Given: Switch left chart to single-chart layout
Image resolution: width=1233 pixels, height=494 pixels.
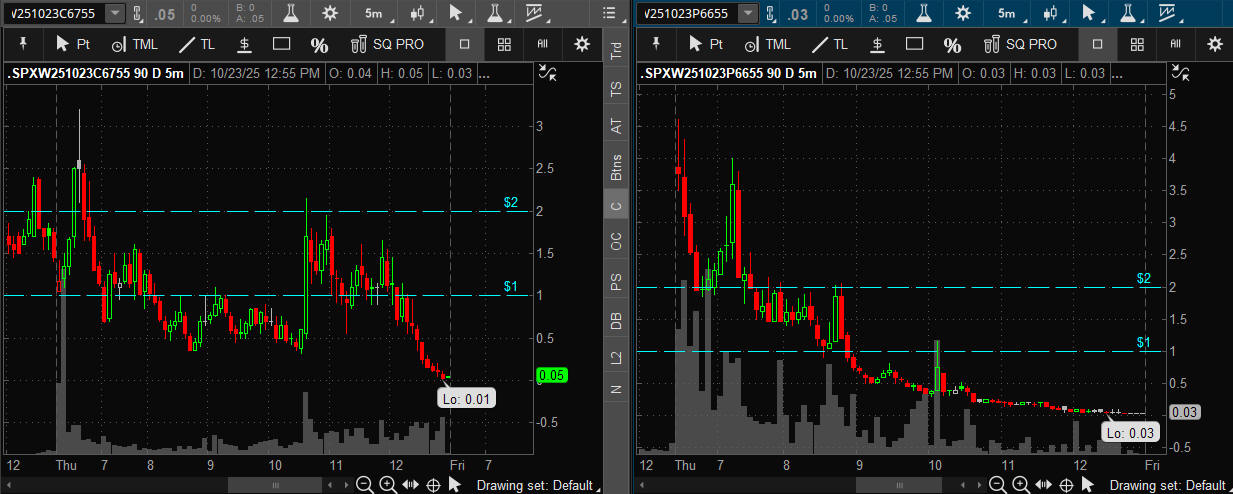Looking at the screenshot, I should 464,44.
